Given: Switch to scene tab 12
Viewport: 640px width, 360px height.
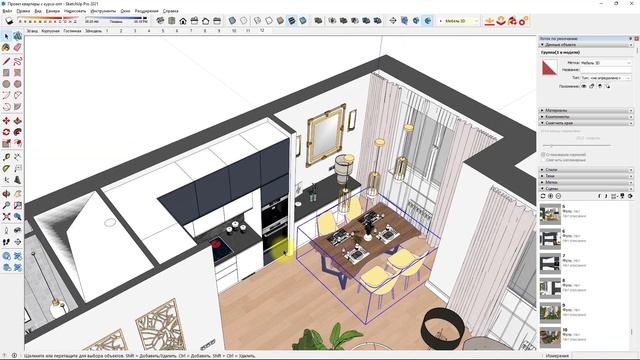Looking at the screenshot, I should [x=262, y=31].
